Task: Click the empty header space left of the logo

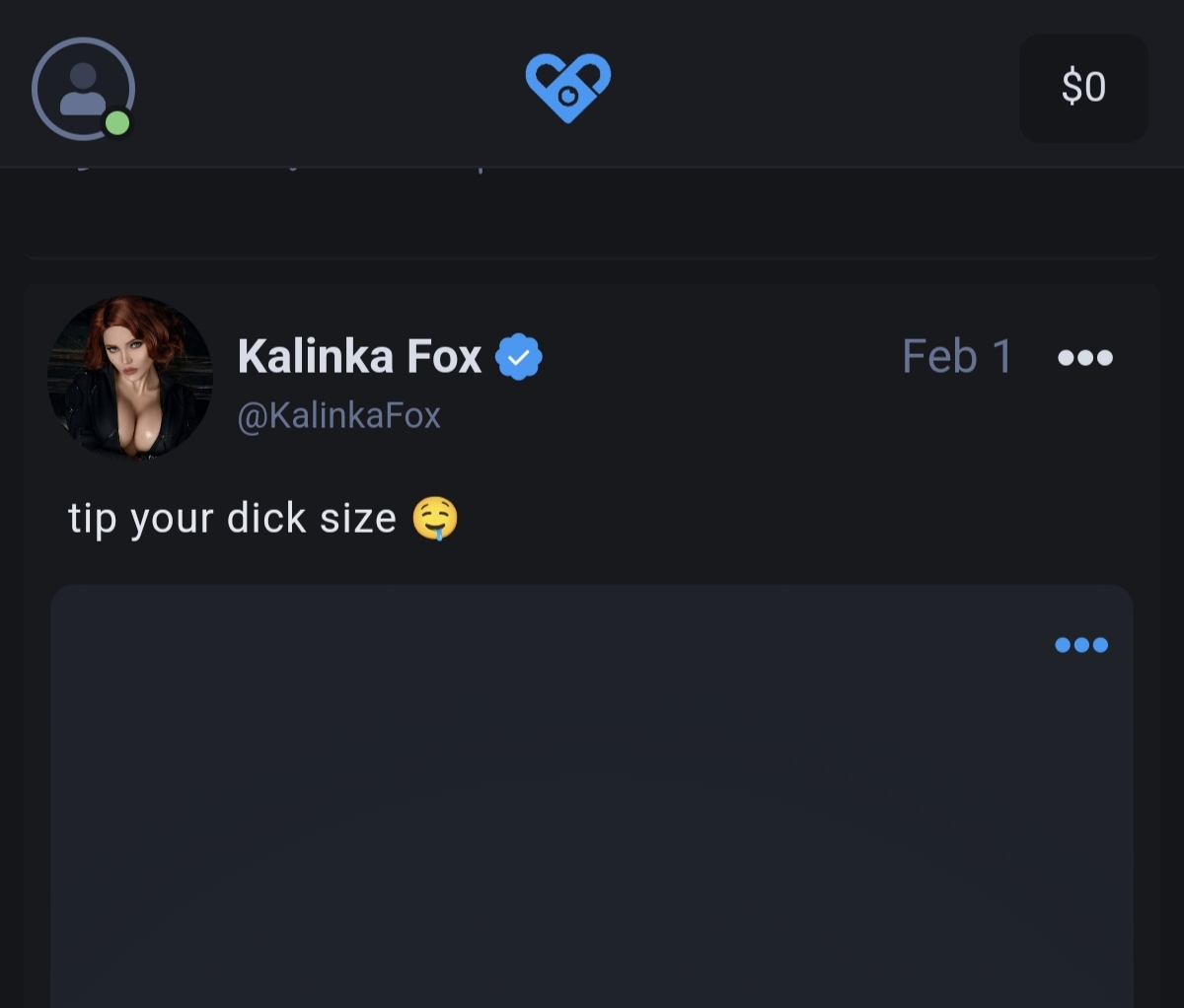Action: click(x=326, y=87)
